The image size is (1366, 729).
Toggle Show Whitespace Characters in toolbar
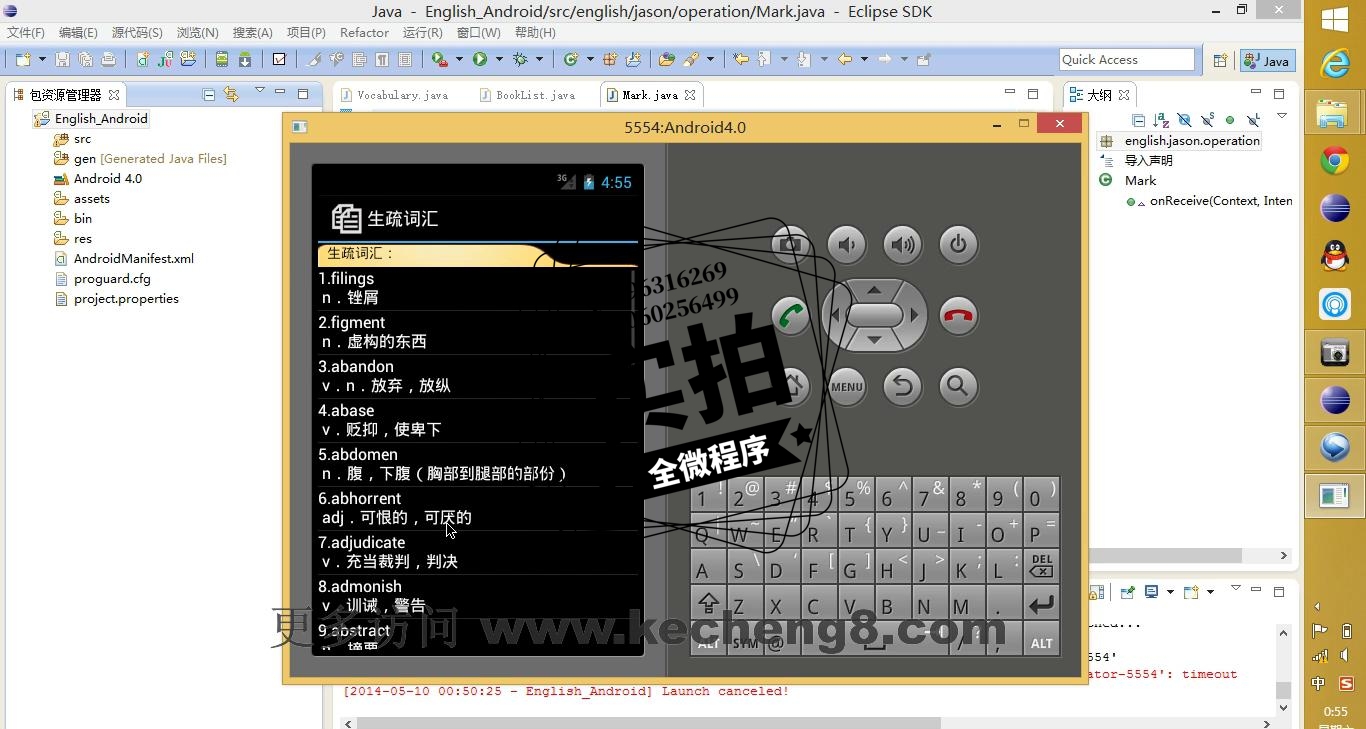pyautogui.click(x=381, y=59)
